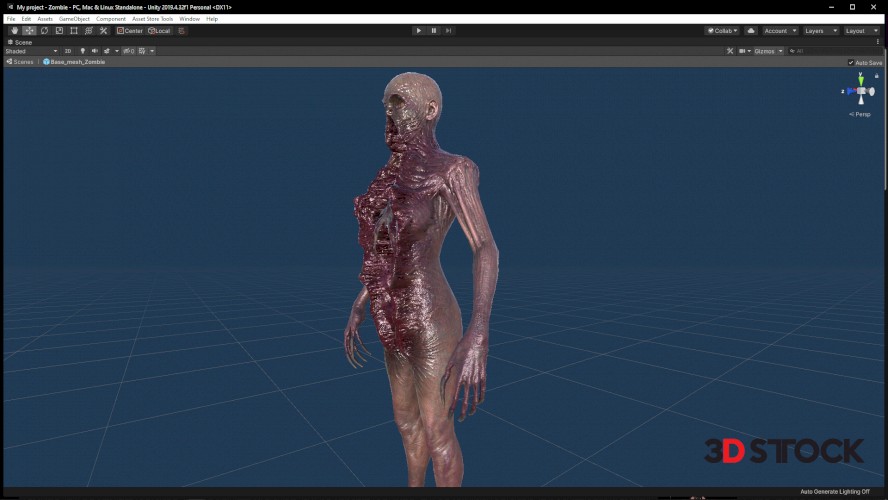
Task: Select the Move tool
Action: pos(29,31)
